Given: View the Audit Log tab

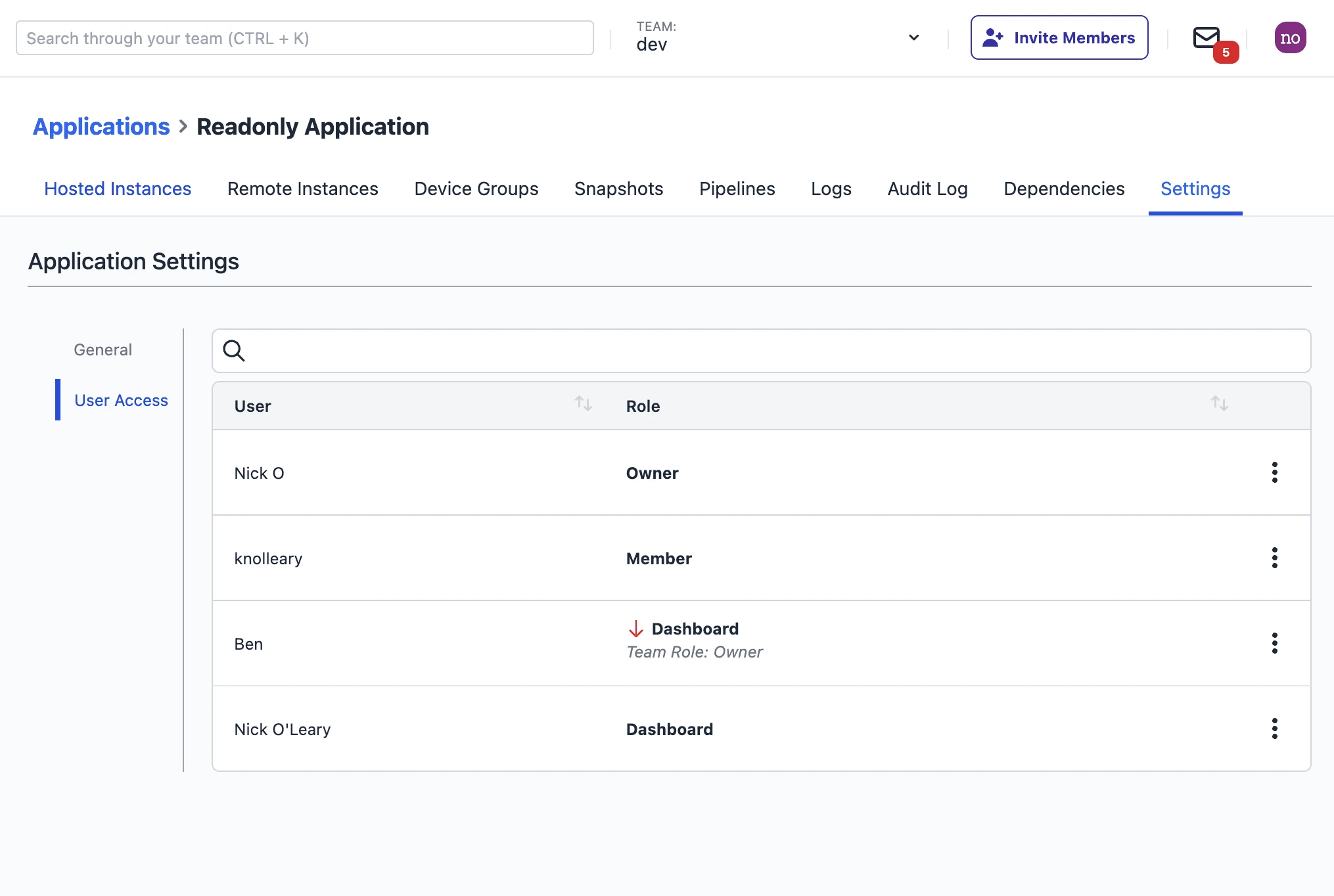Looking at the screenshot, I should pyautogui.click(x=928, y=189).
